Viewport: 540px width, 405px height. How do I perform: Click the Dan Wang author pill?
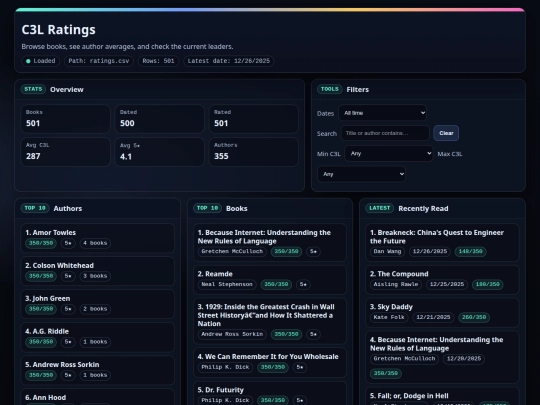click(x=387, y=251)
